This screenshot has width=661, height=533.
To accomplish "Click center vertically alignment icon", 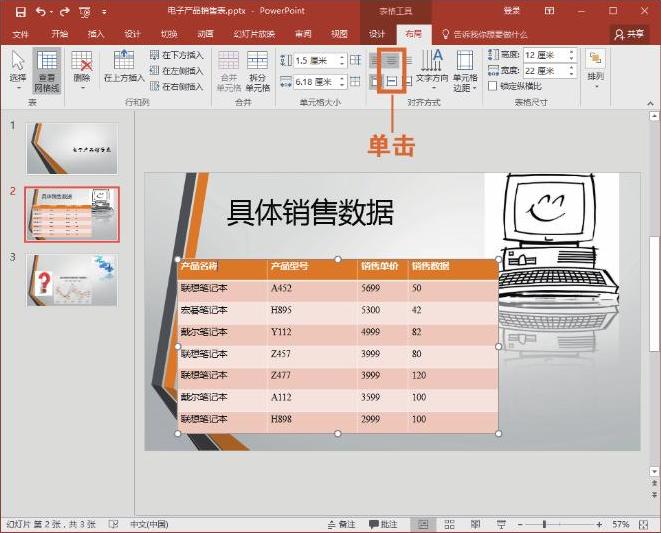I will click(392, 81).
